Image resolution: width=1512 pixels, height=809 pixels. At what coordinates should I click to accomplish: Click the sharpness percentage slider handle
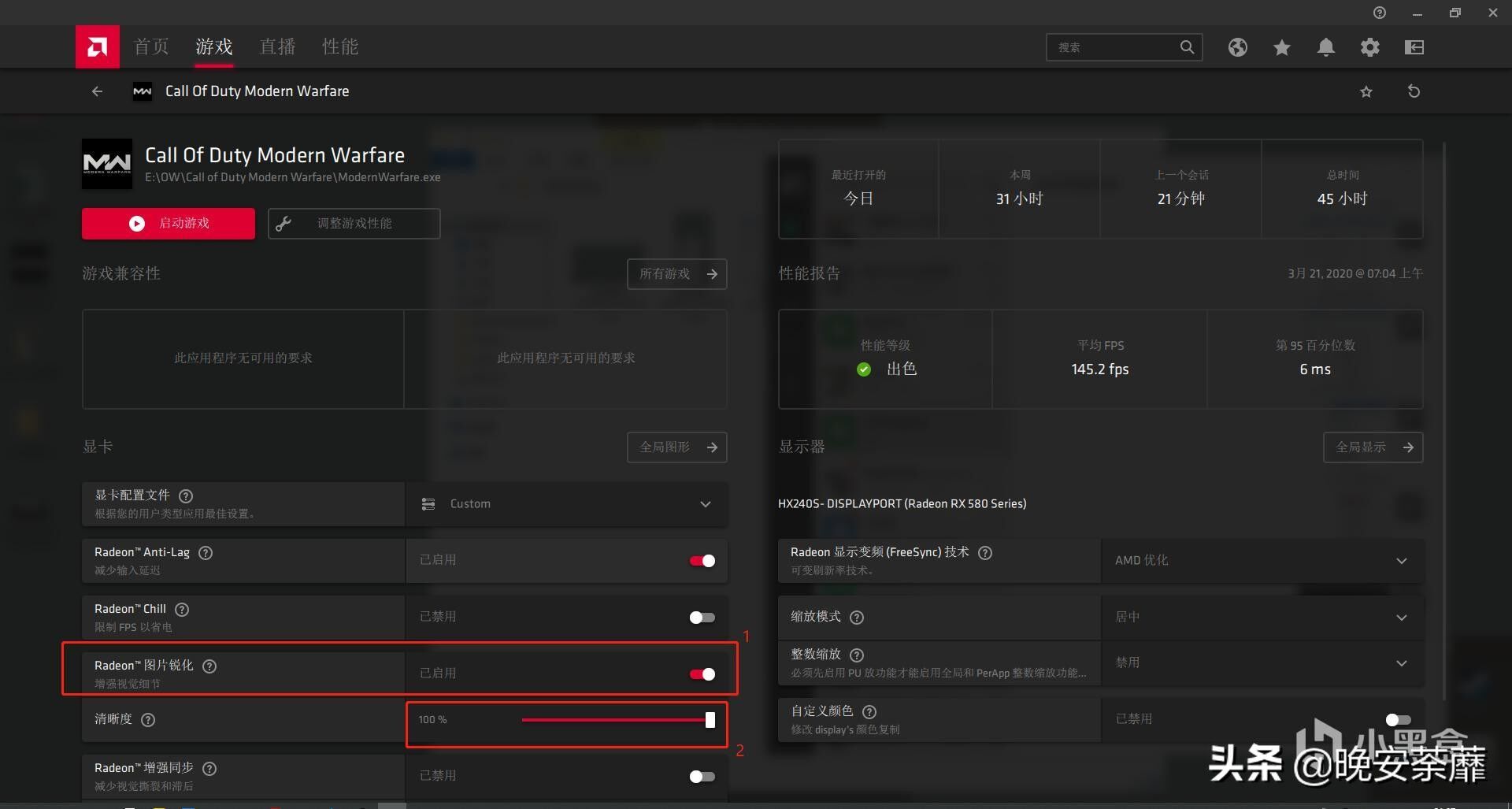[710, 720]
